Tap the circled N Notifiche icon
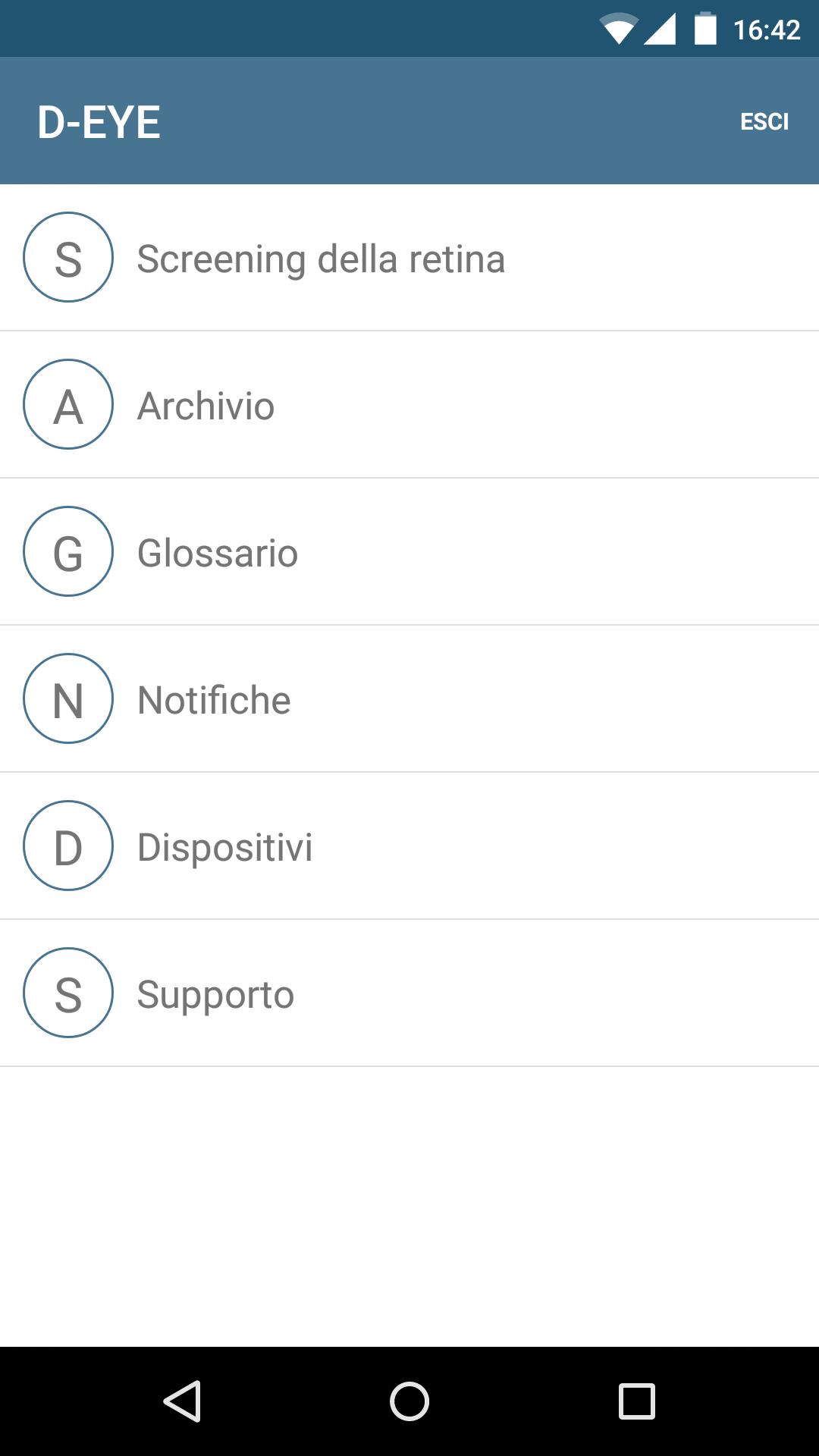 [x=68, y=698]
